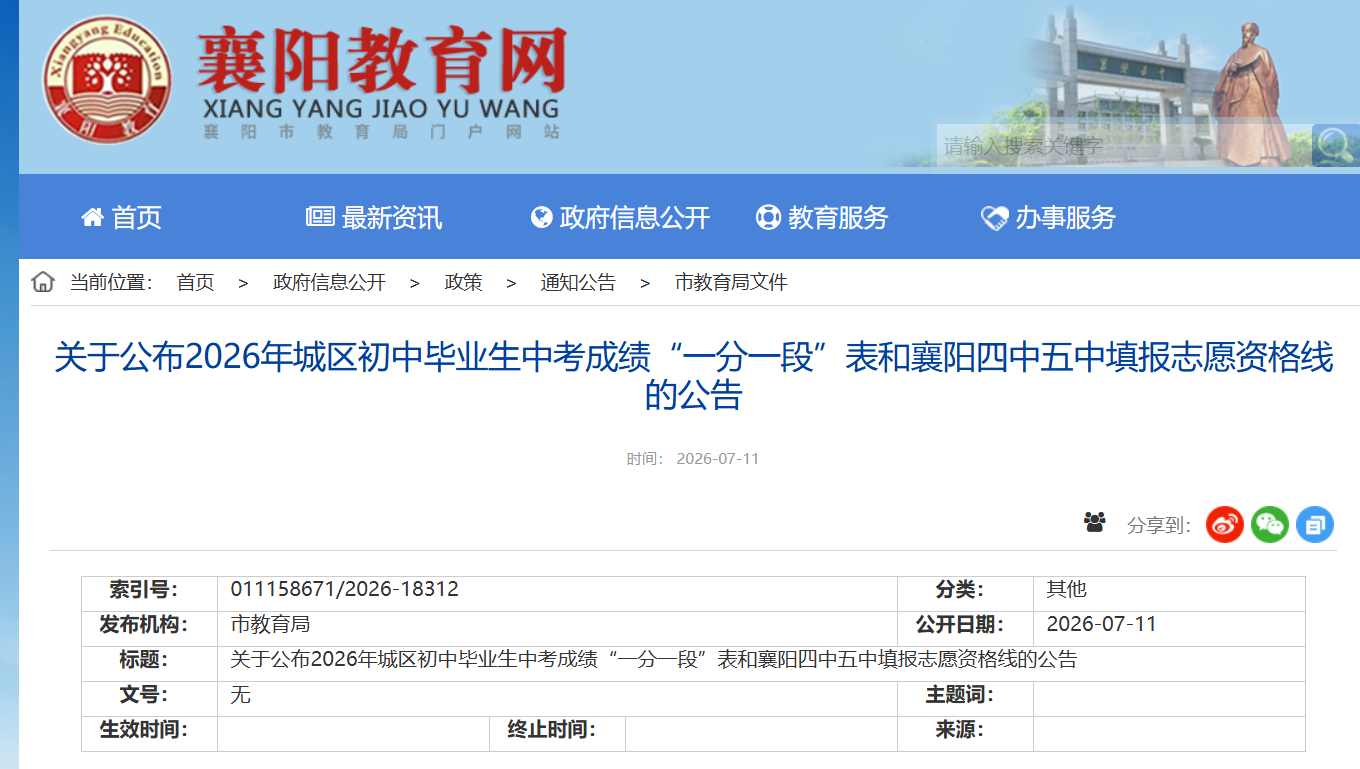Click the search magnifier icon

tap(1335, 145)
